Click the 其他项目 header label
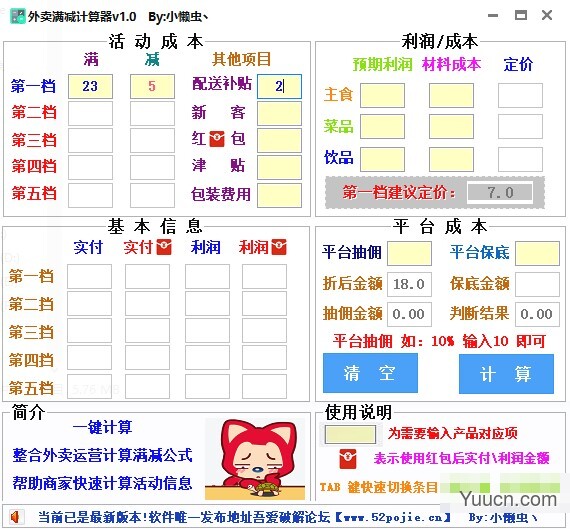Screen dimensions: 570x529 coord(242,59)
